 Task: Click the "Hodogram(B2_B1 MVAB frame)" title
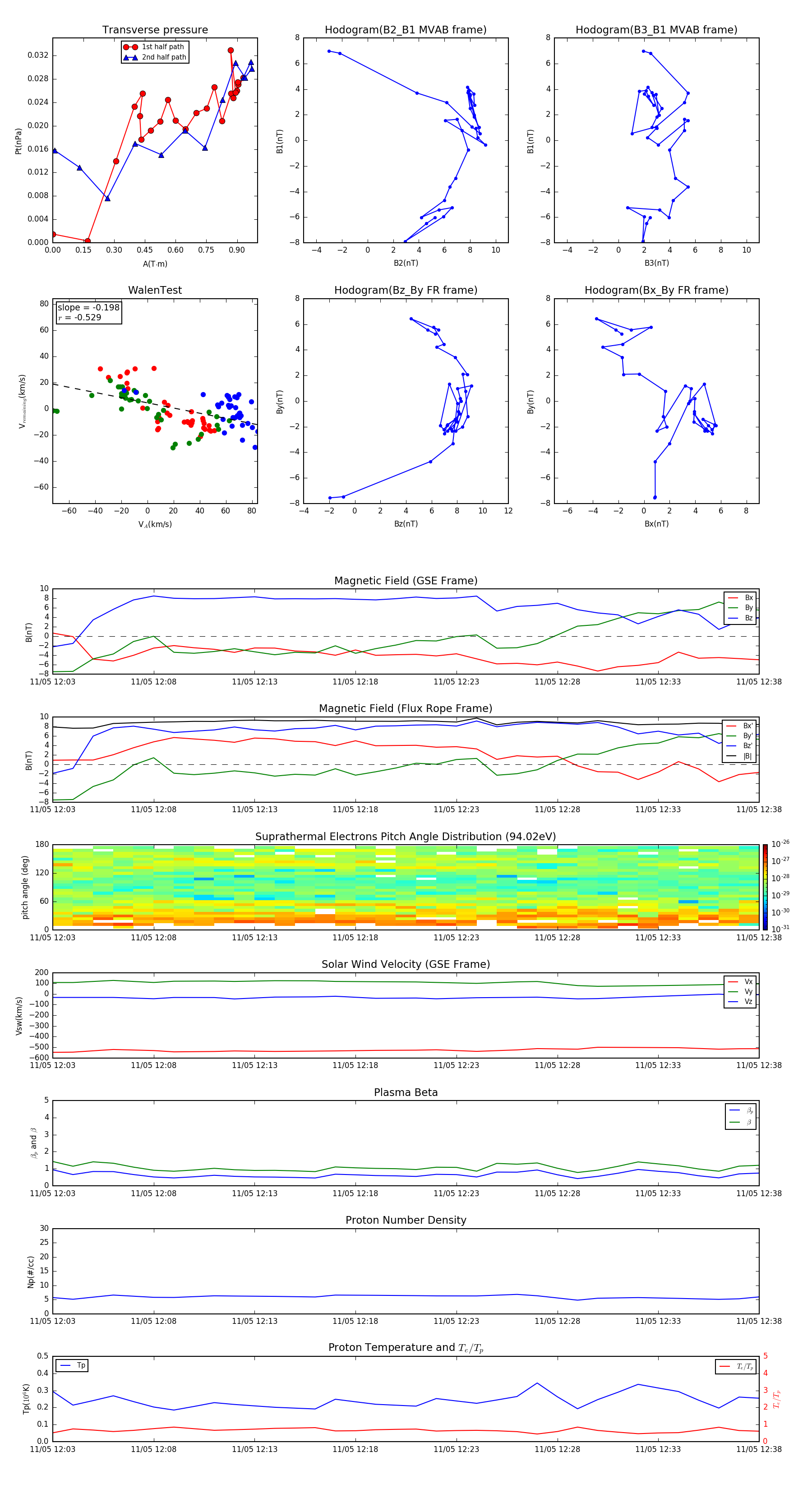tap(406, 30)
